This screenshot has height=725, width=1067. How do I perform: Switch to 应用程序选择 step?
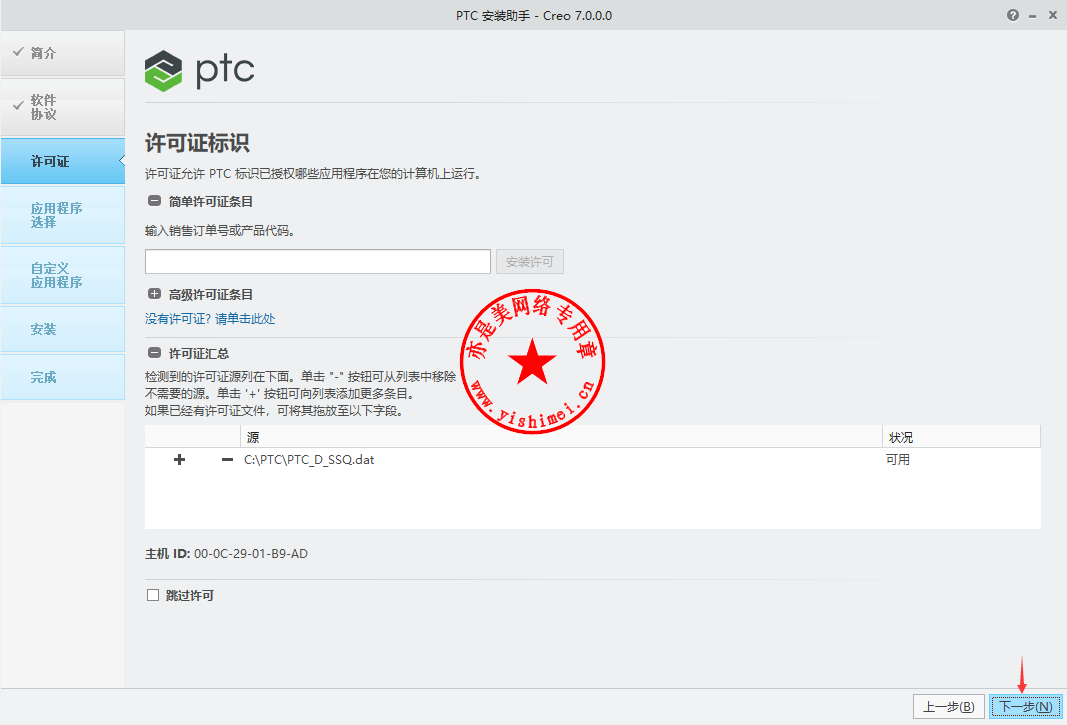pyautogui.click(x=63, y=215)
